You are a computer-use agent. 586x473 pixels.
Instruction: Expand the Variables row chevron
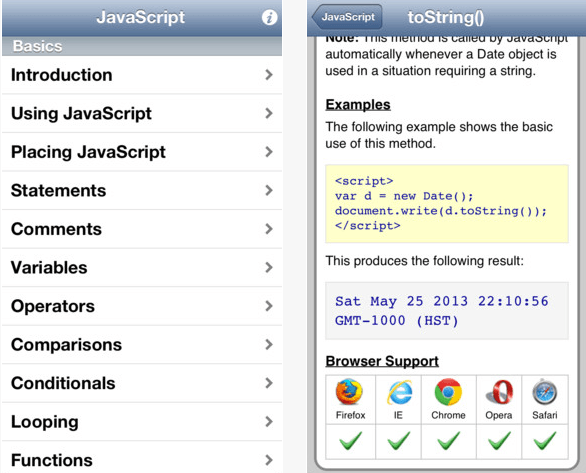[268, 268]
